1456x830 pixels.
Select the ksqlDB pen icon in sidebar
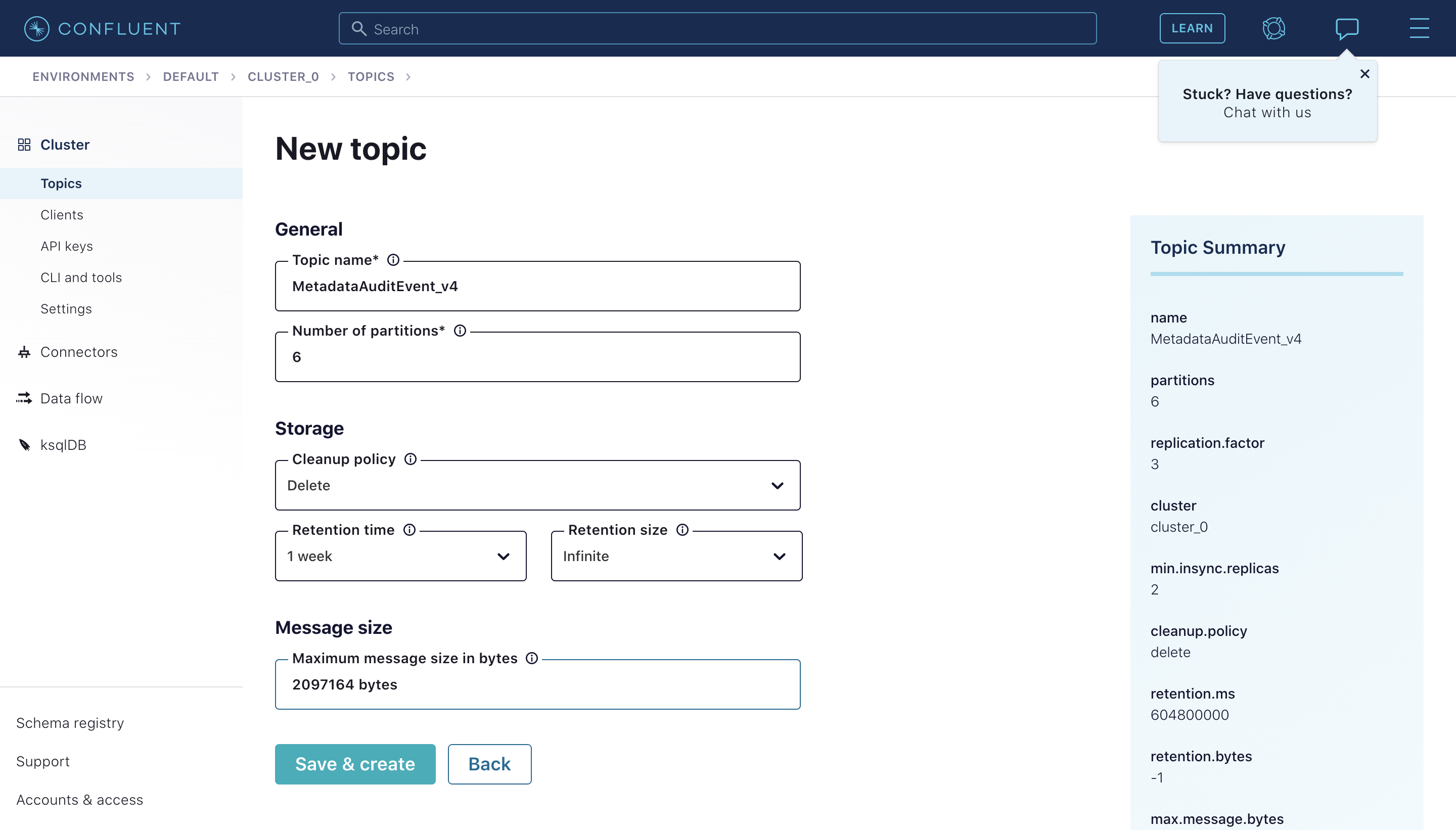pyautogui.click(x=23, y=445)
